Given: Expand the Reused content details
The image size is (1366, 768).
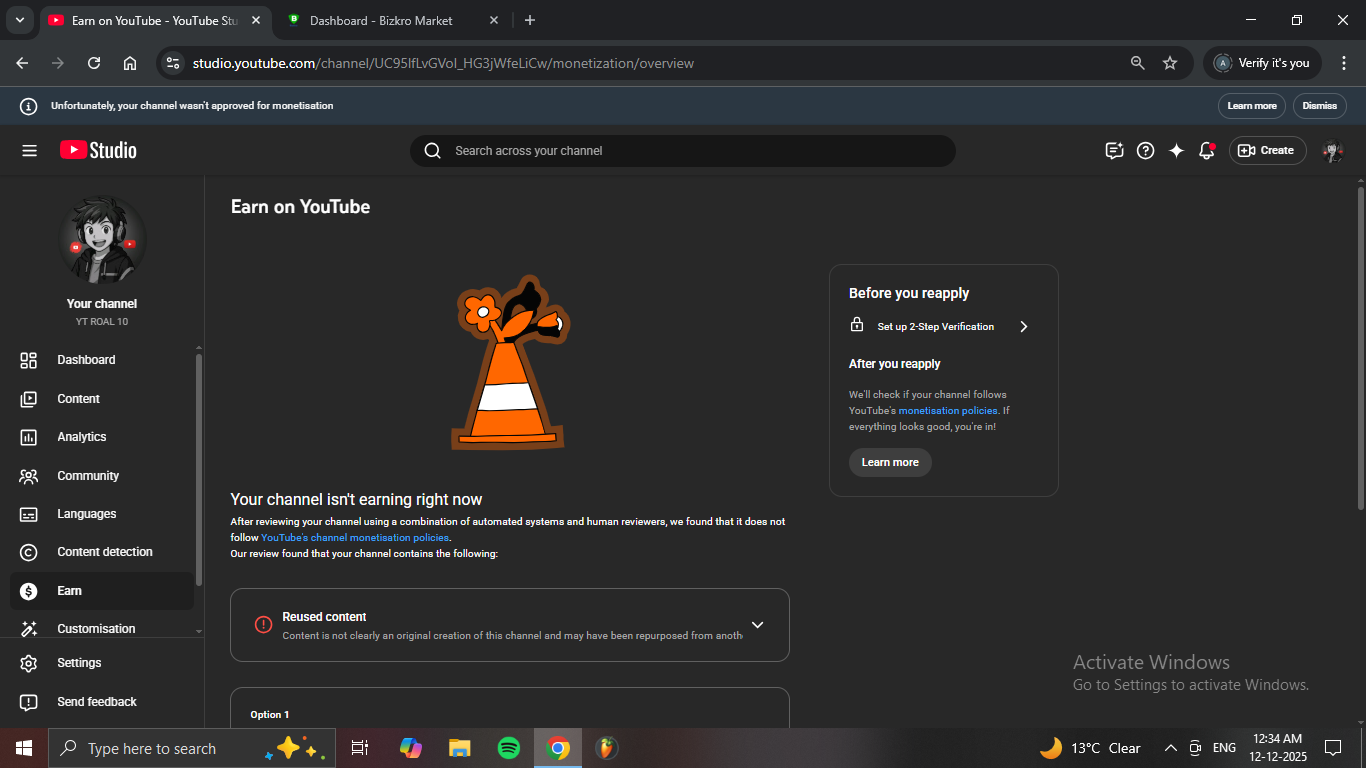Looking at the screenshot, I should click(757, 625).
